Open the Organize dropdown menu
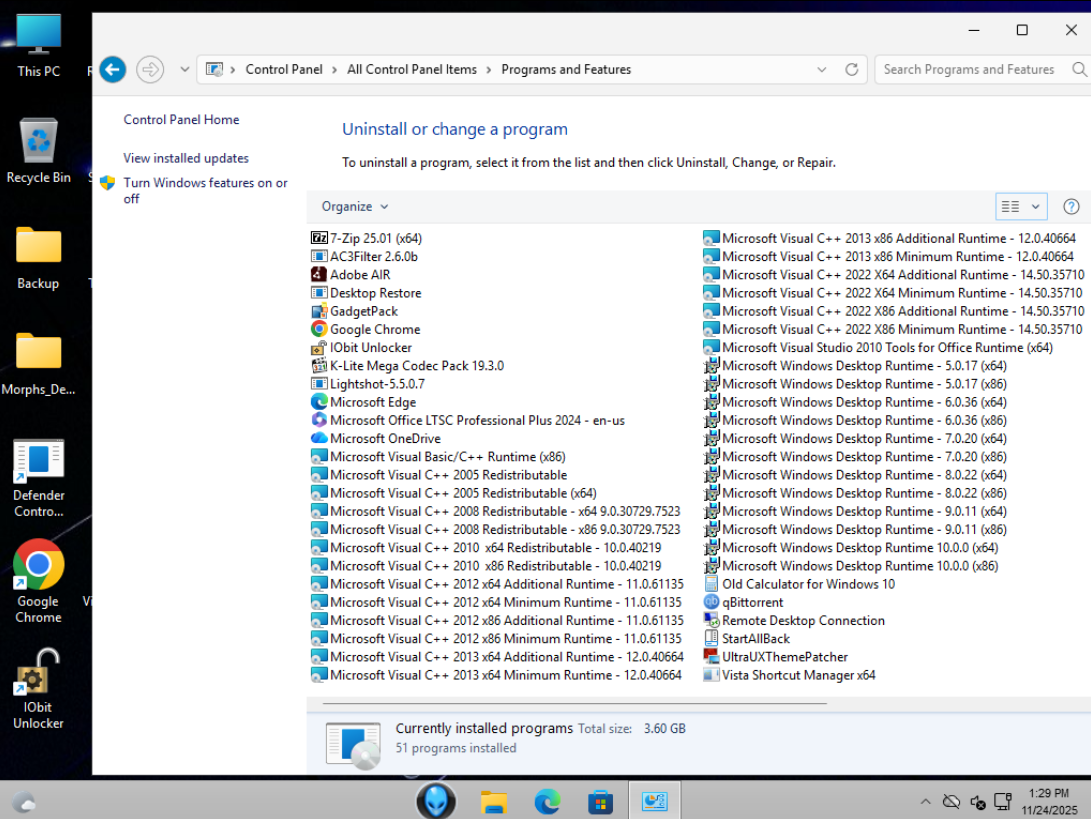 pos(355,207)
